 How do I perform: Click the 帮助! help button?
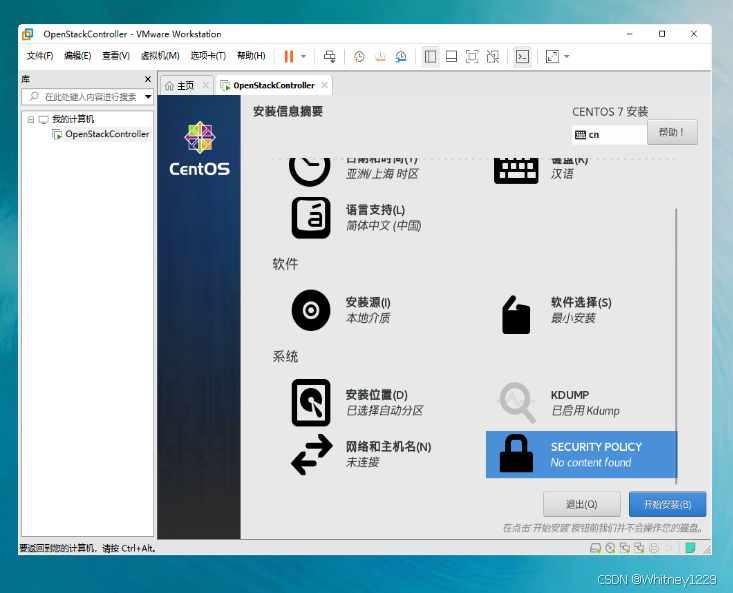(672, 132)
